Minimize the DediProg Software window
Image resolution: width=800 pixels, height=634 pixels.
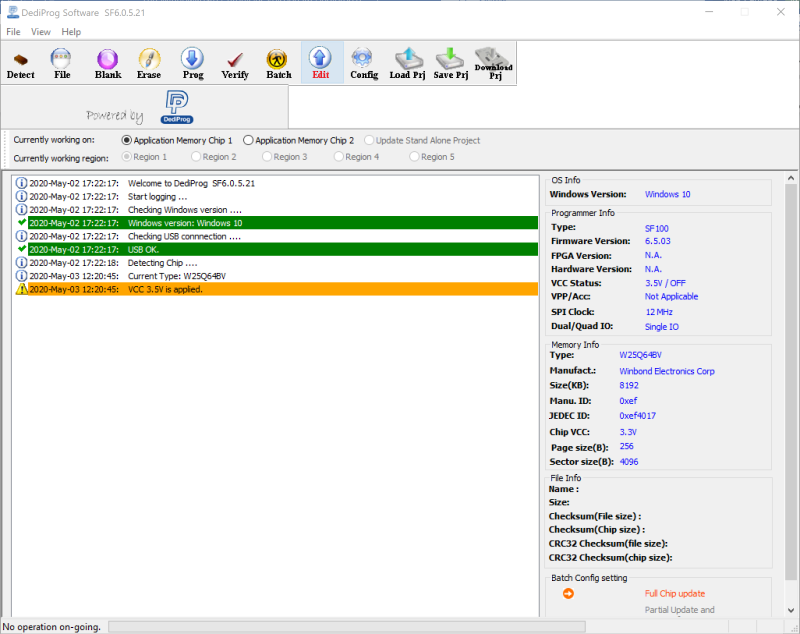(709, 12)
